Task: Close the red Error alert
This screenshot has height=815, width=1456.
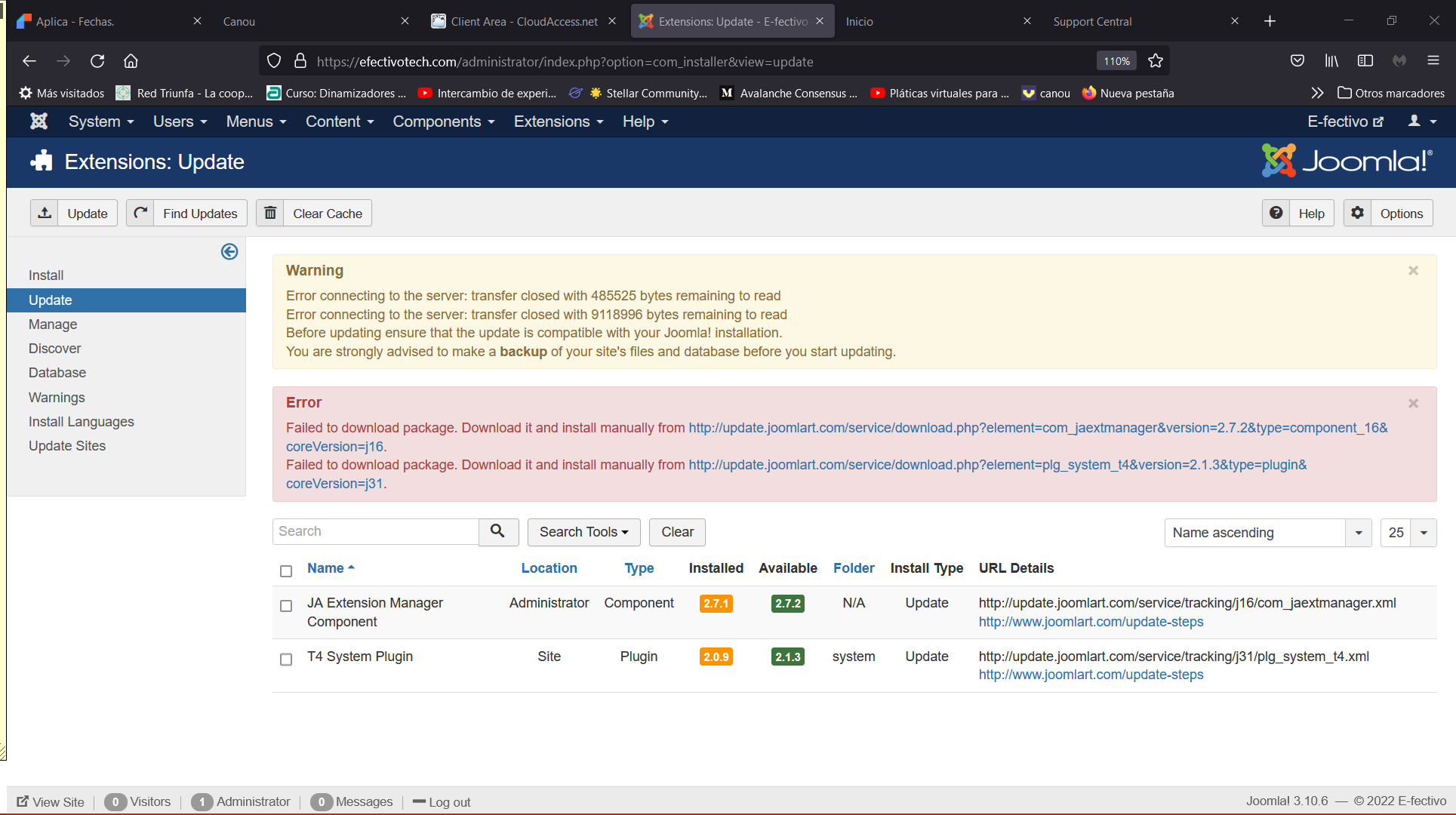Action: pyautogui.click(x=1413, y=404)
